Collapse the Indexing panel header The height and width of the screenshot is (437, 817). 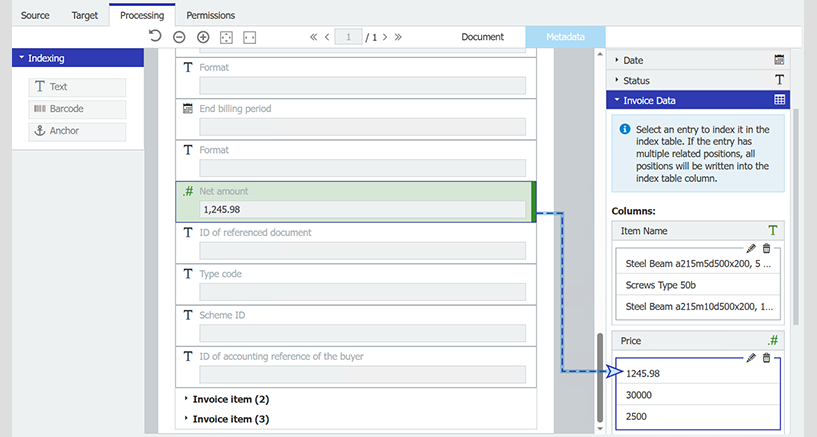coord(78,58)
